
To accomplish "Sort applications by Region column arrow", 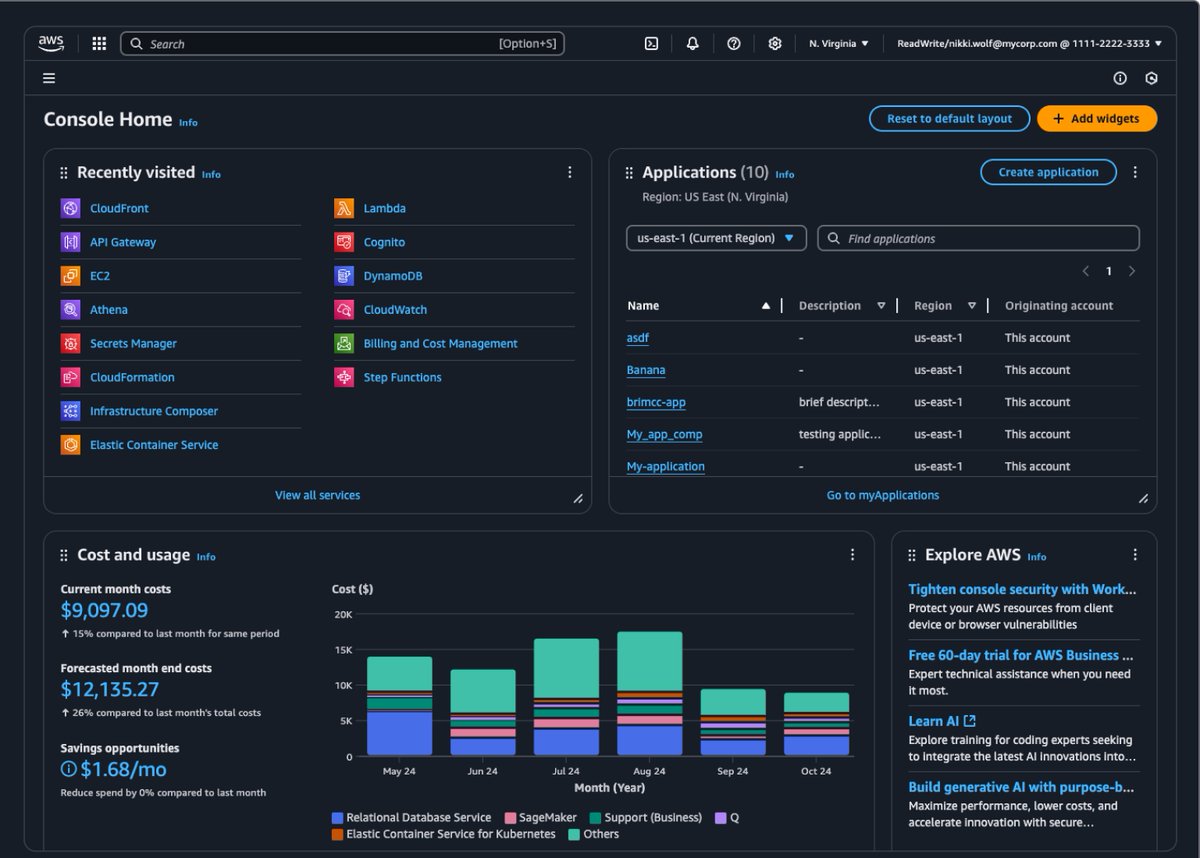I will point(971,306).
